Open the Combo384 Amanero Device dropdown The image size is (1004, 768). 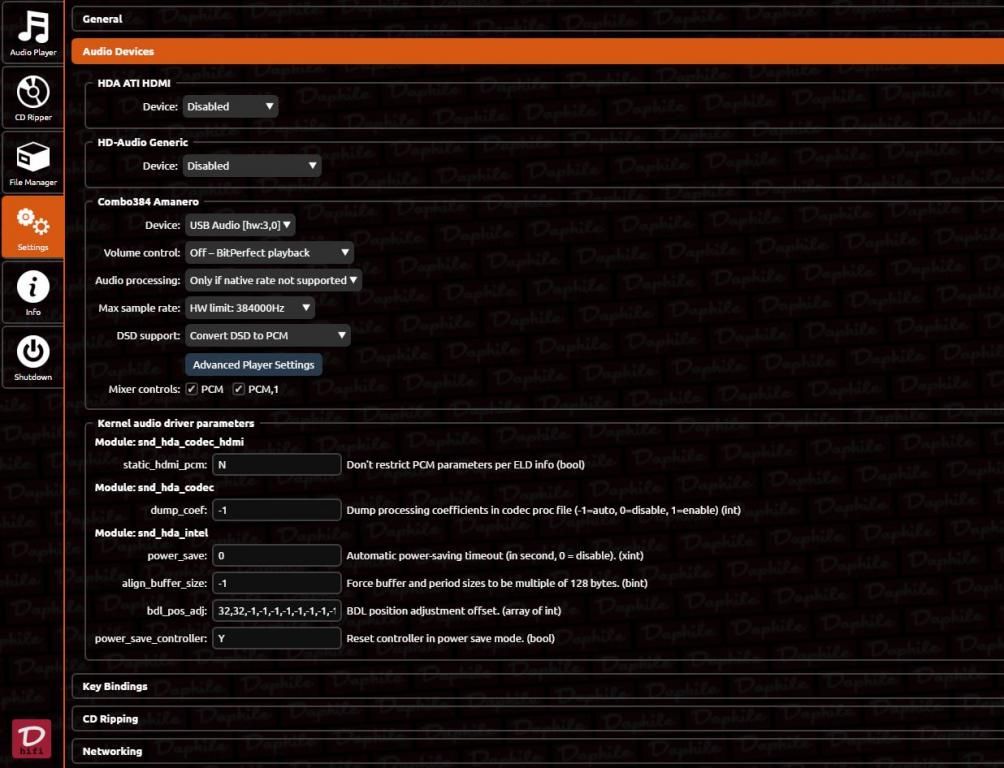point(240,225)
